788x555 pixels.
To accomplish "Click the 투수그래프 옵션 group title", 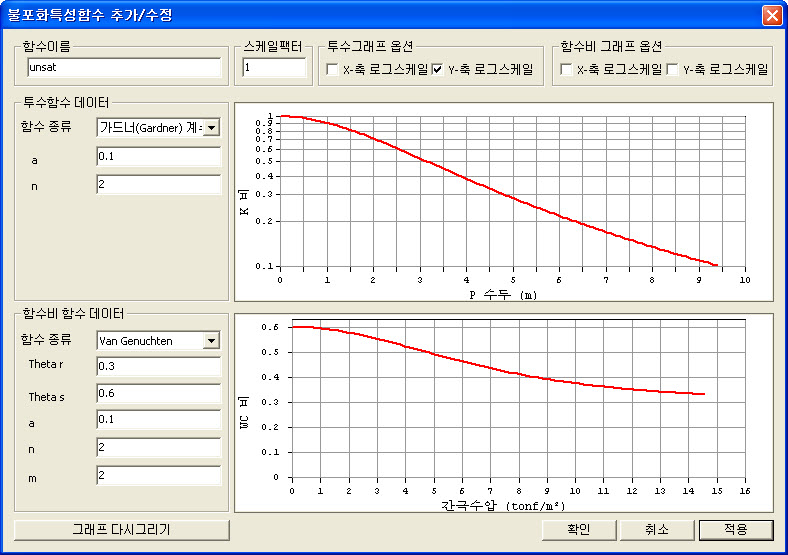I will coord(370,47).
